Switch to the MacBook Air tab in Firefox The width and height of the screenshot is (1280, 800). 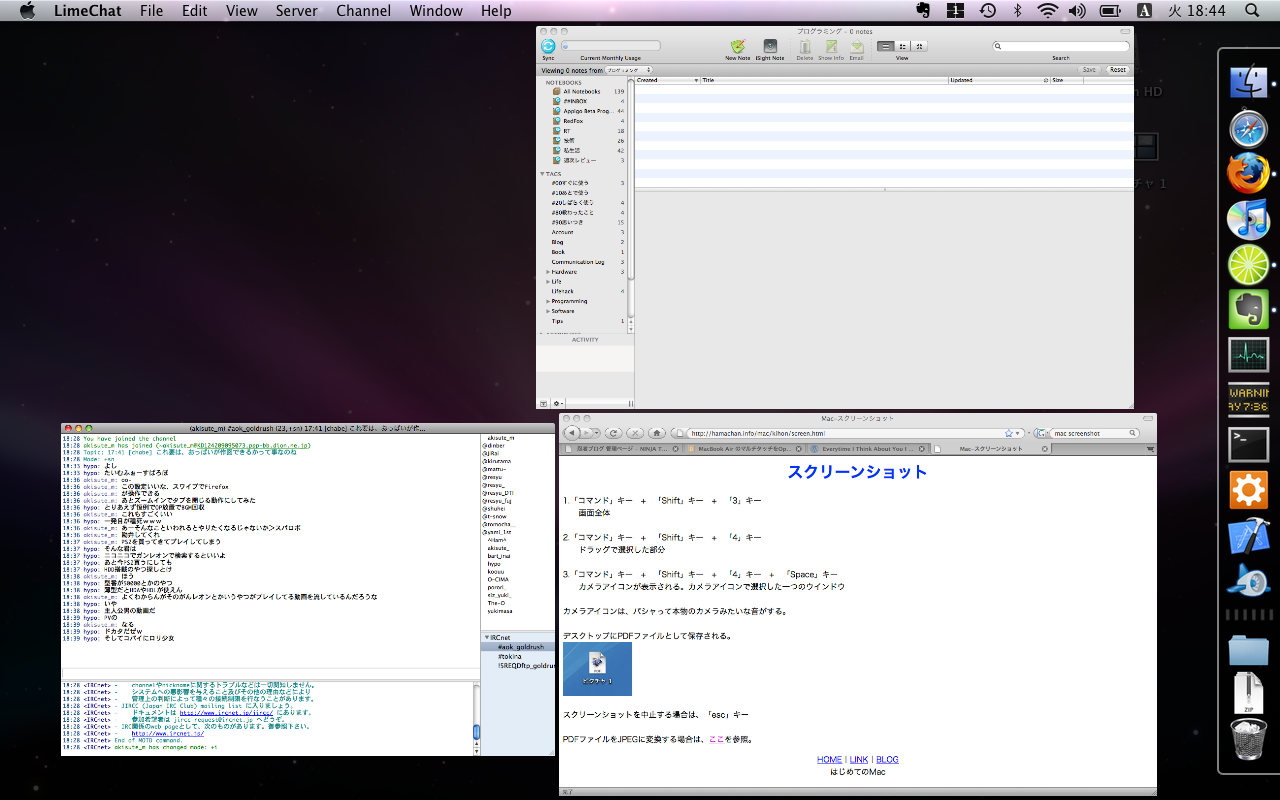(743, 449)
